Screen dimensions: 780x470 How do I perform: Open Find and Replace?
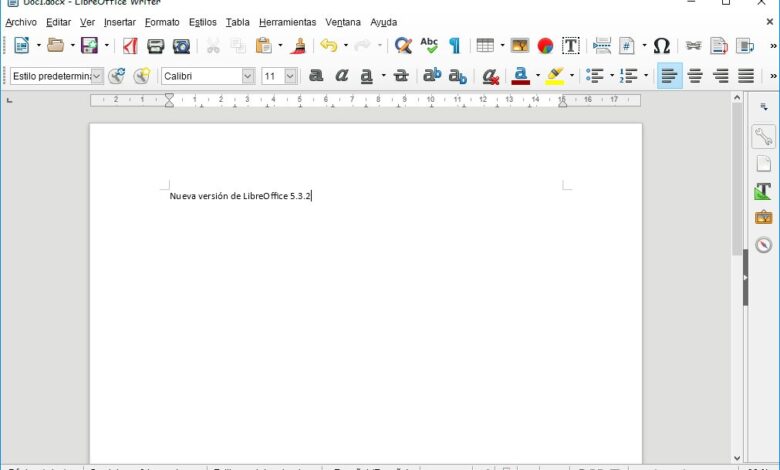click(x=403, y=46)
